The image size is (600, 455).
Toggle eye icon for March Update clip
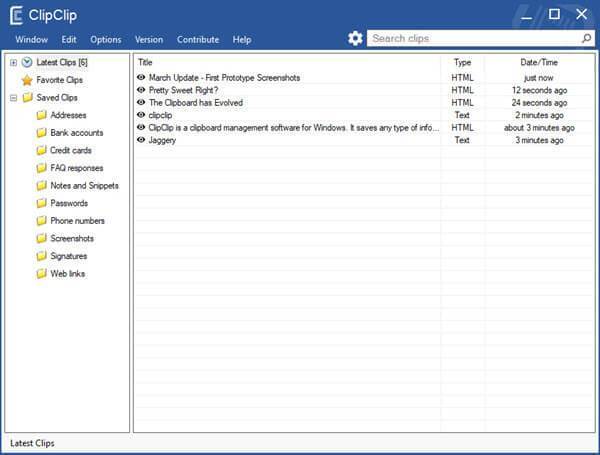[x=141, y=77]
